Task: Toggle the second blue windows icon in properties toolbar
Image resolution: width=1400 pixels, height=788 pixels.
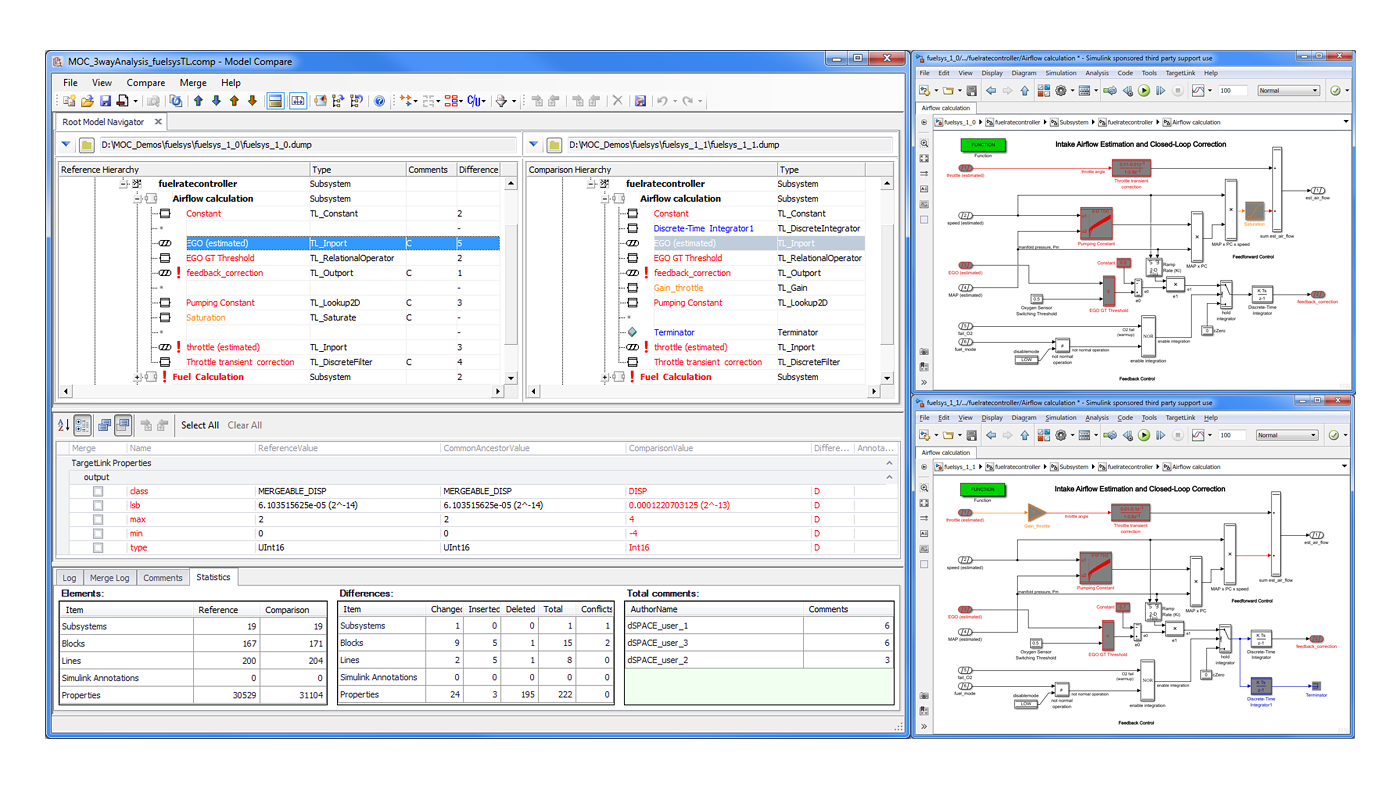Action: [x=122, y=425]
